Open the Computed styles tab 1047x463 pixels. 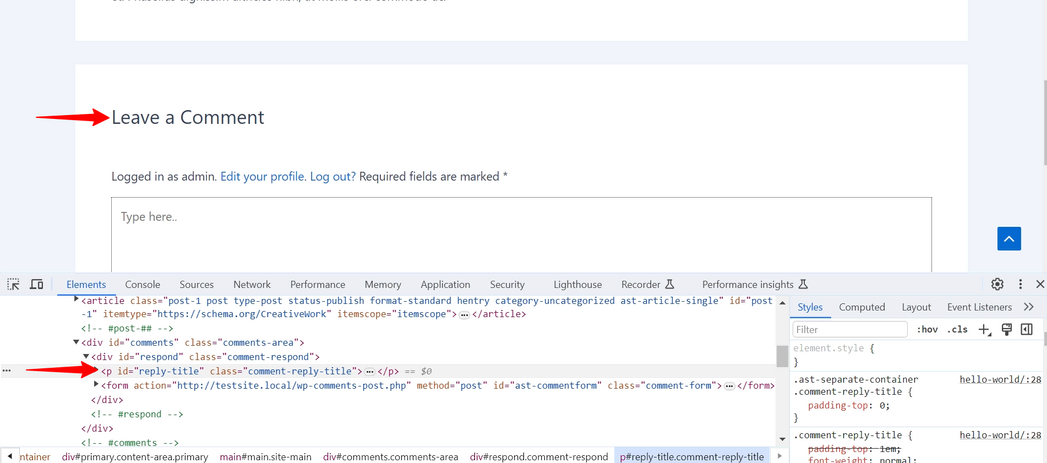point(861,307)
